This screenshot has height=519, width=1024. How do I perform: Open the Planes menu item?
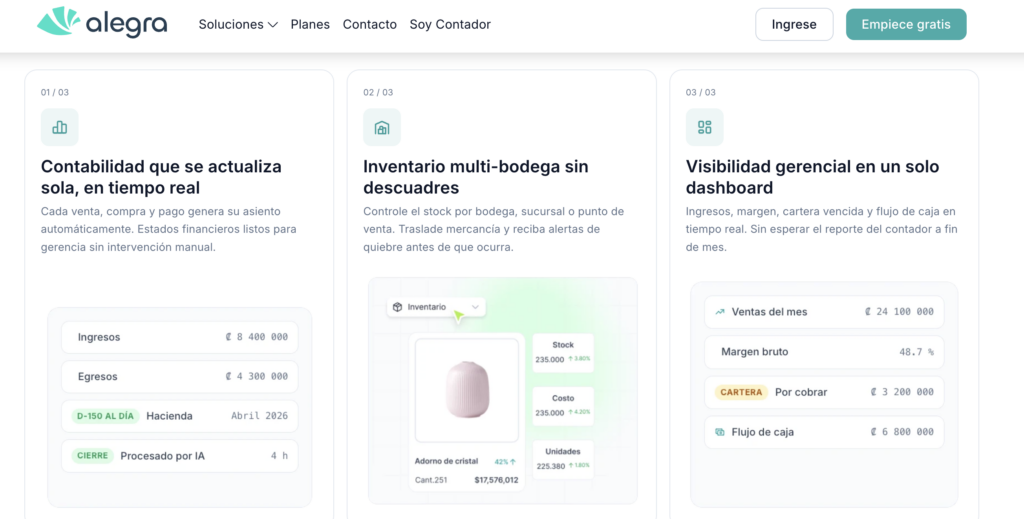(310, 24)
